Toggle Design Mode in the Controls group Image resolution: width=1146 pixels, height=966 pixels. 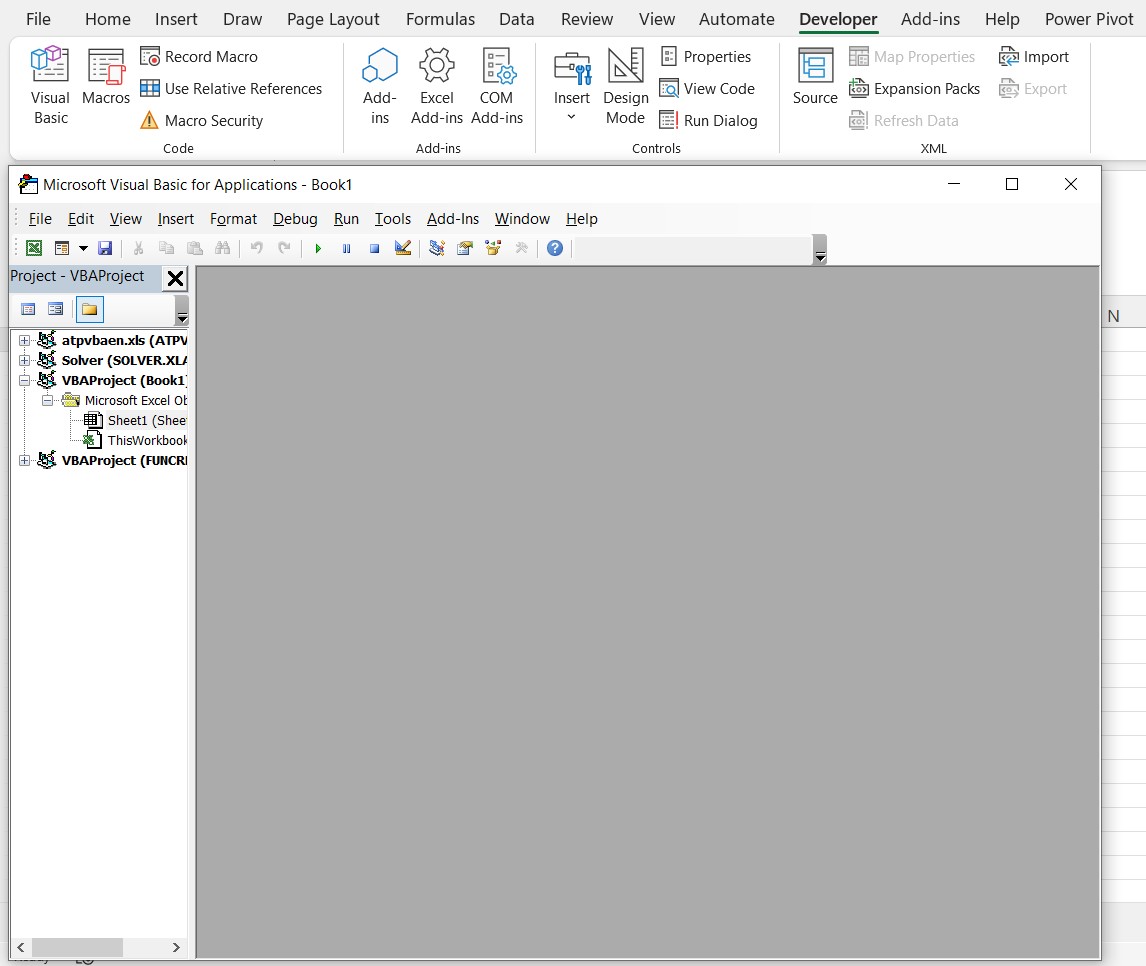click(625, 86)
